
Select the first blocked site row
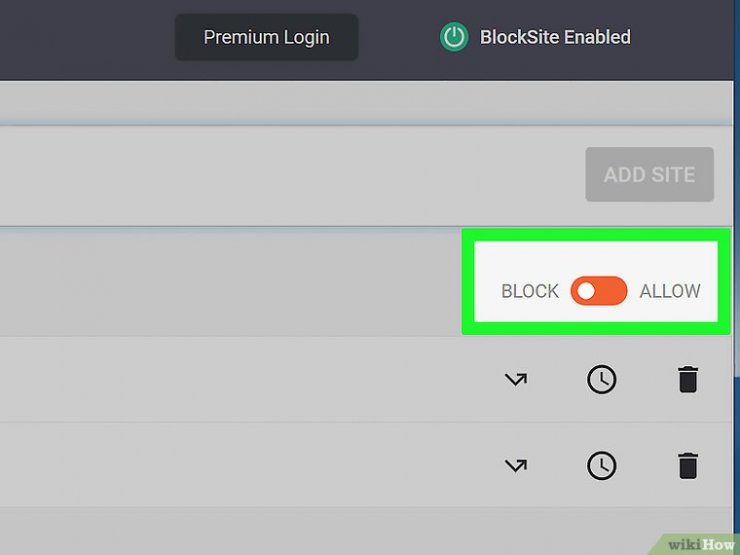pos(366,379)
